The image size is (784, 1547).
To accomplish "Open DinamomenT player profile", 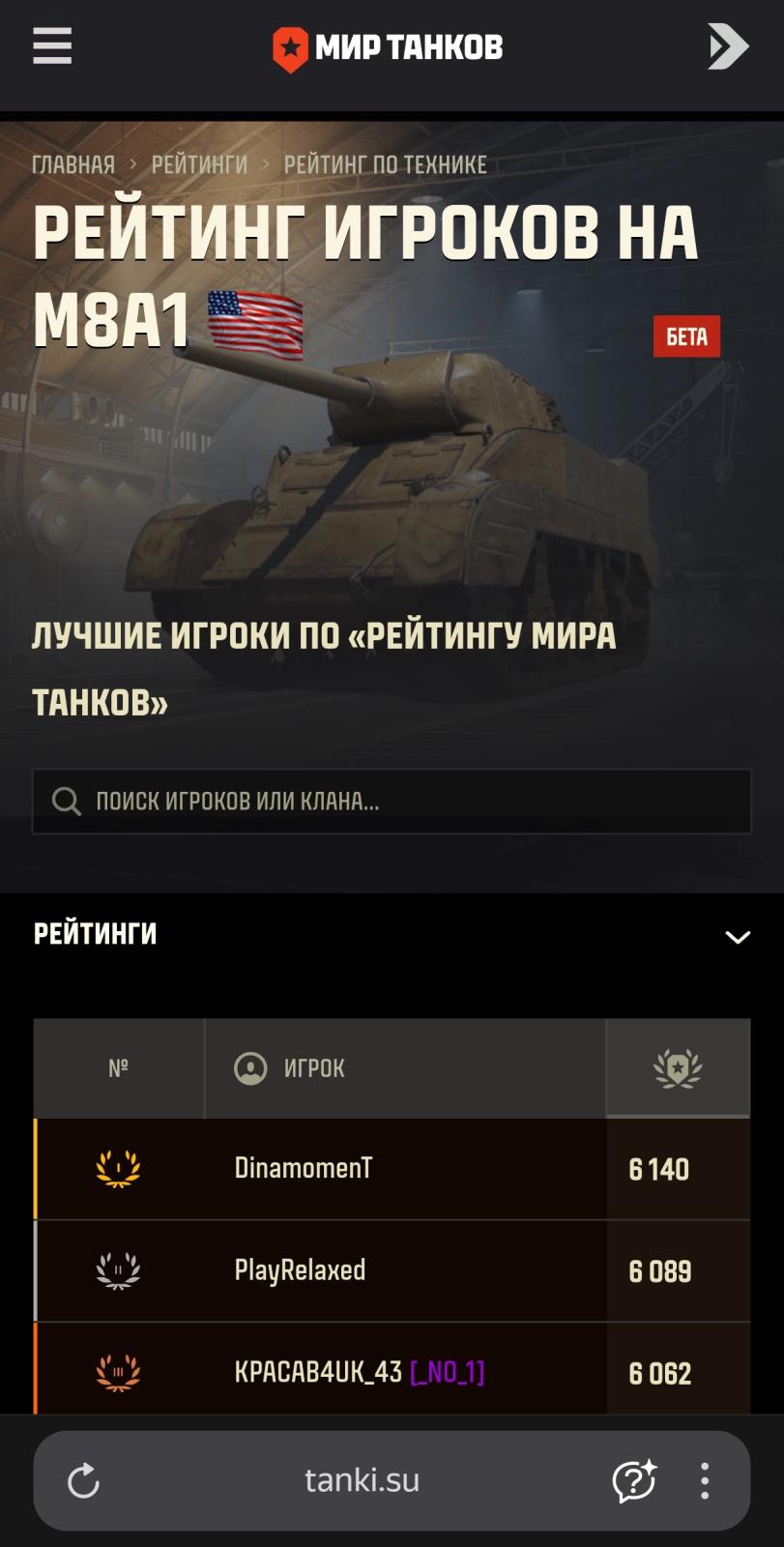I will pyautogui.click(x=304, y=1168).
